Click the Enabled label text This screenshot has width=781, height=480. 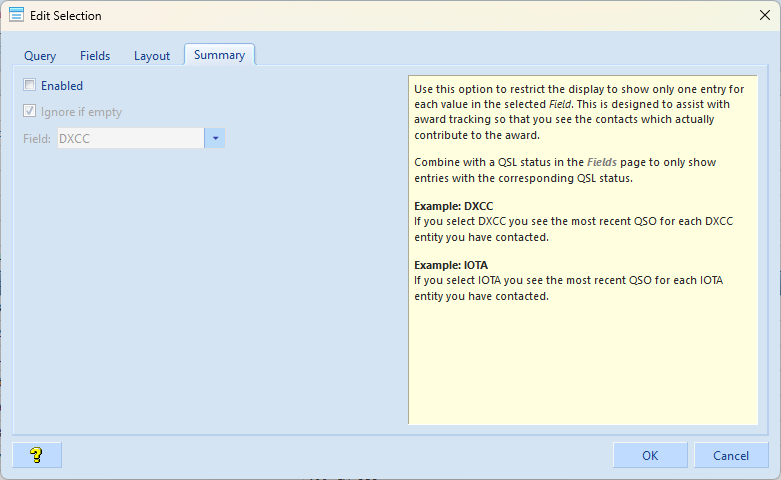[62, 86]
